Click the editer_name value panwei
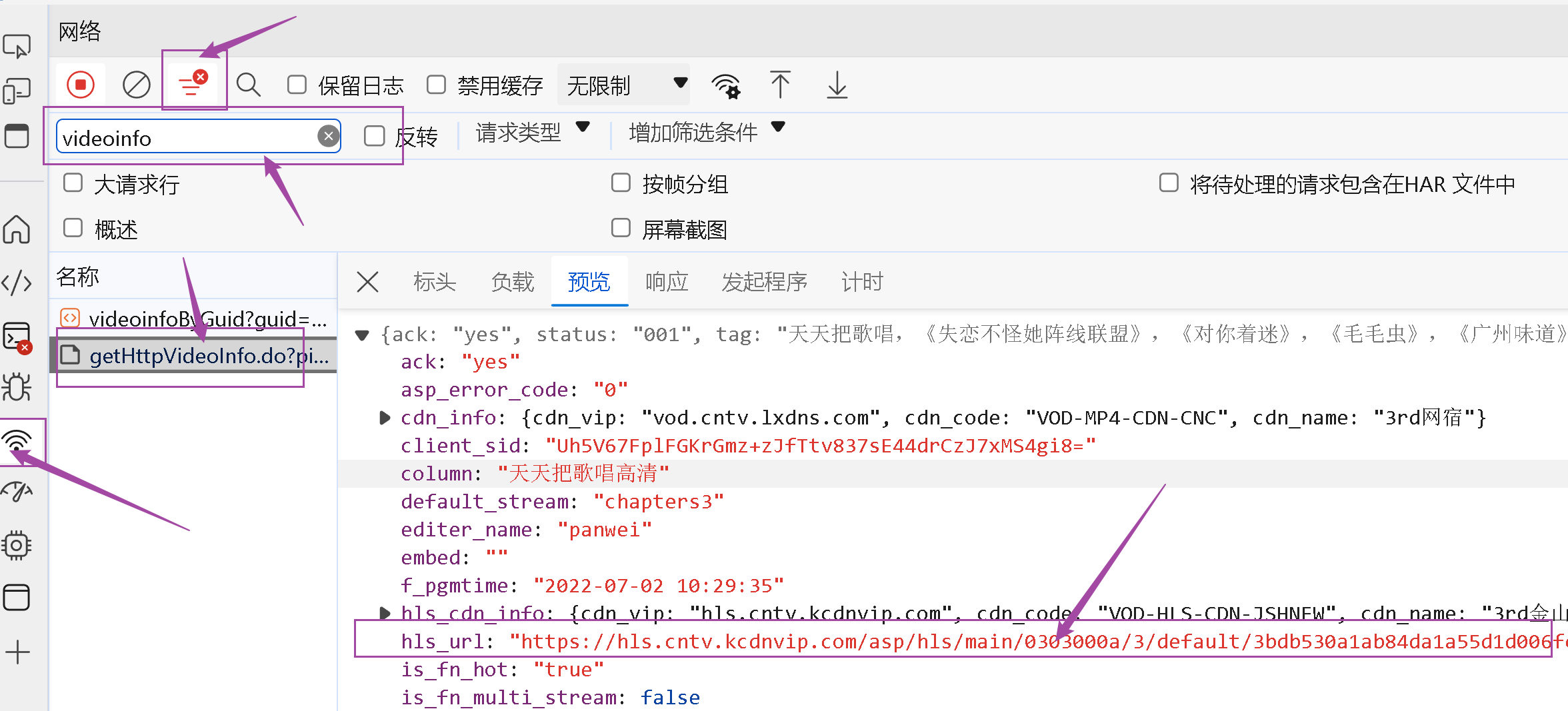This screenshot has width=1568, height=711. 605,530
